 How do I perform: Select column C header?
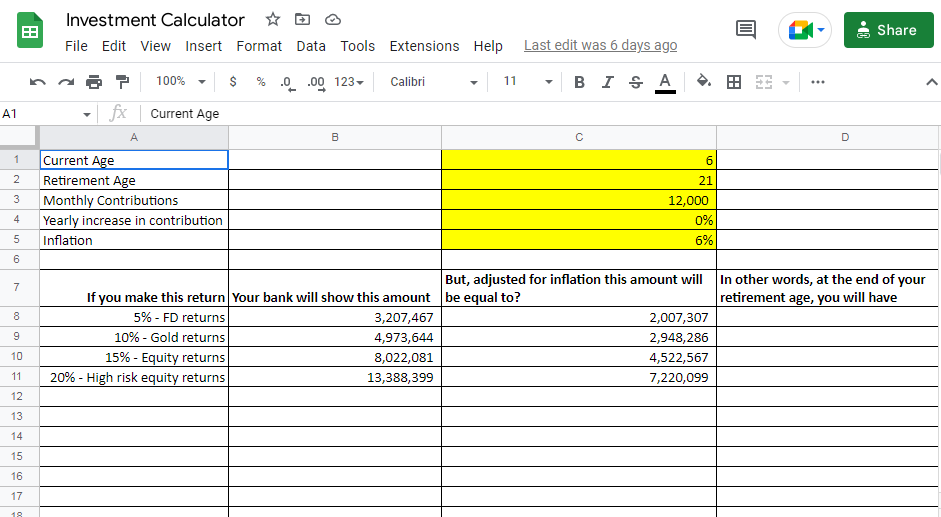(579, 138)
